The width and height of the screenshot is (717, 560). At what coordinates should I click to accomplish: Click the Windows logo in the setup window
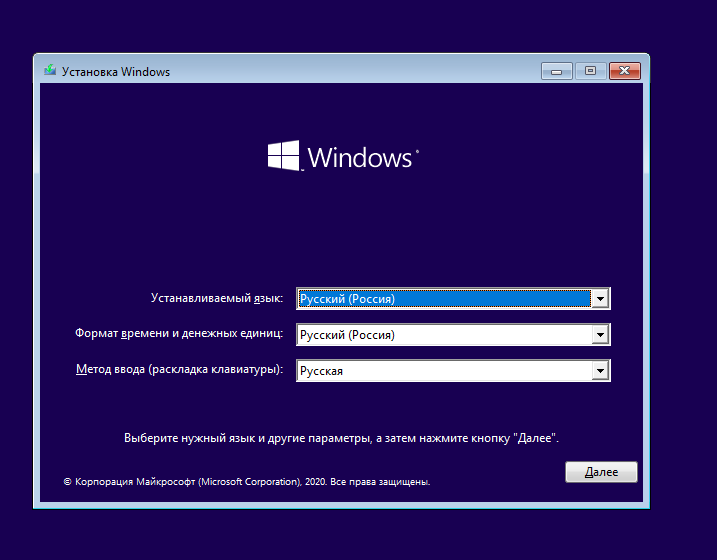coord(343,156)
